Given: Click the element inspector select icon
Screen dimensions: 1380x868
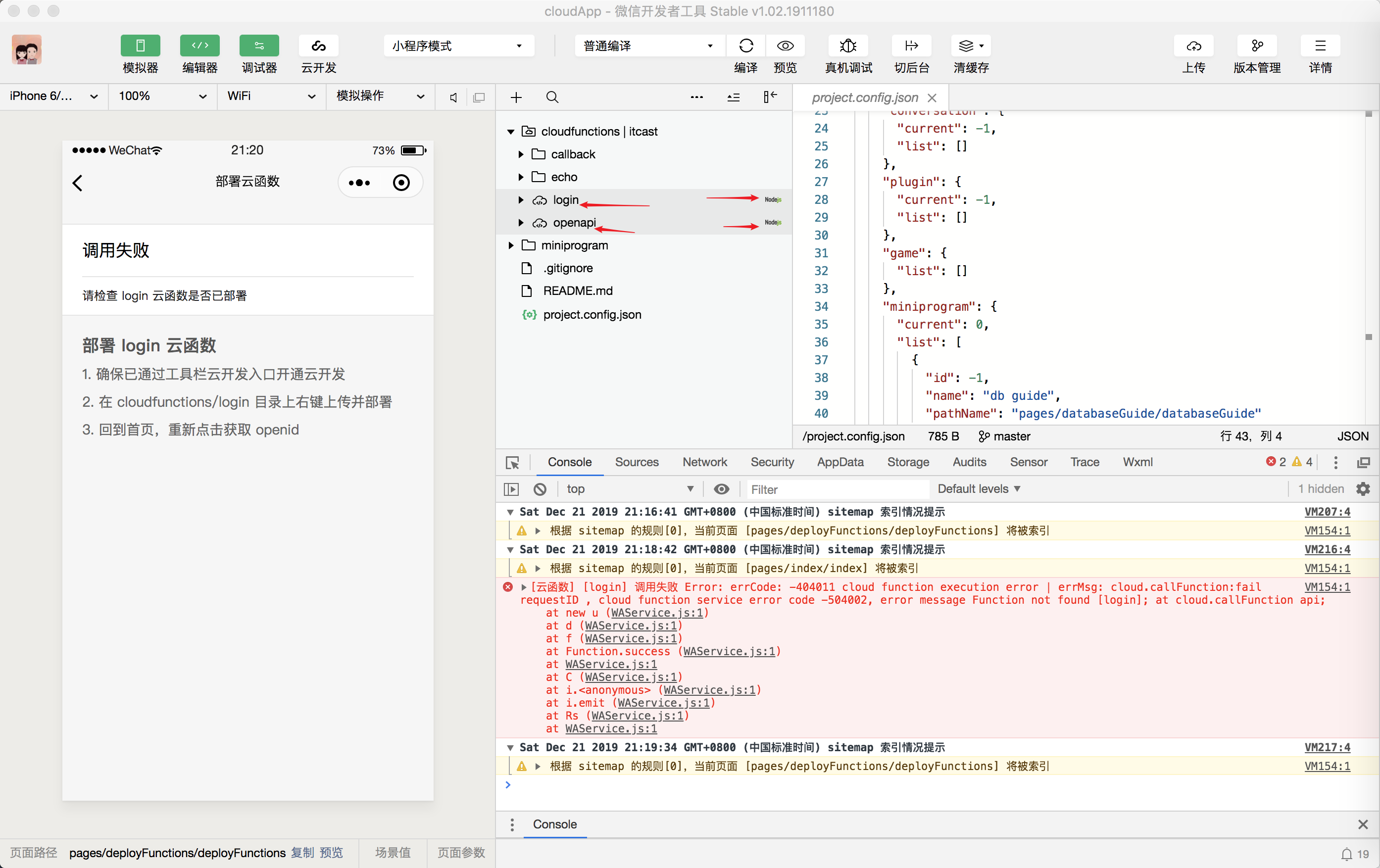Looking at the screenshot, I should (x=512, y=462).
